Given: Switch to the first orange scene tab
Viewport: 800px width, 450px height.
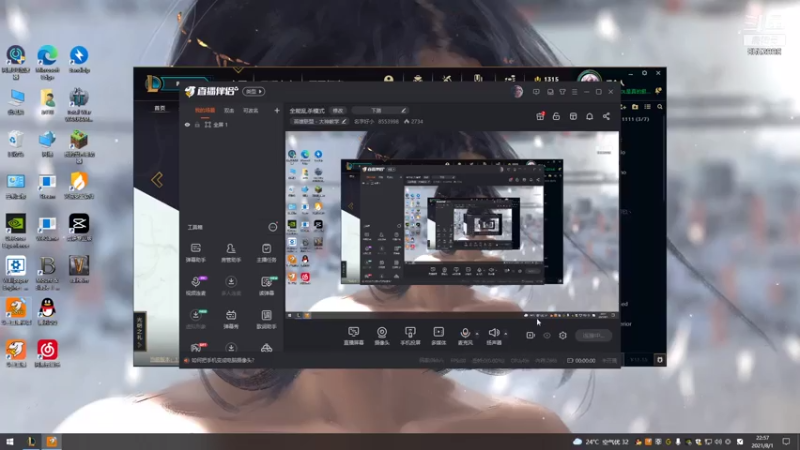Looking at the screenshot, I should [205, 110].
